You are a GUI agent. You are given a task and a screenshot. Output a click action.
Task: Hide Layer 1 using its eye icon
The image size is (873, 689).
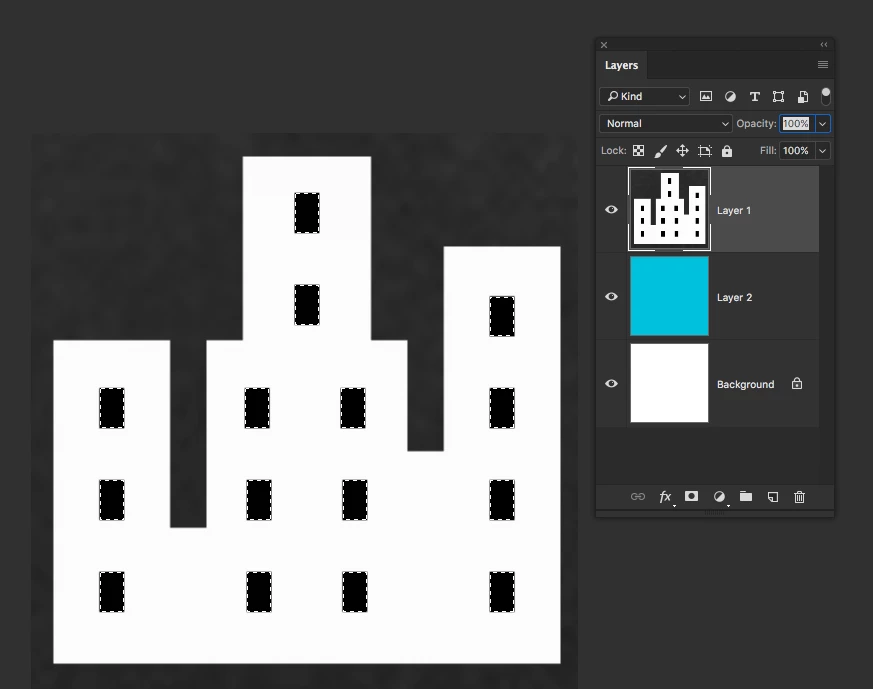pyautogui.click(x=611, y=210)
